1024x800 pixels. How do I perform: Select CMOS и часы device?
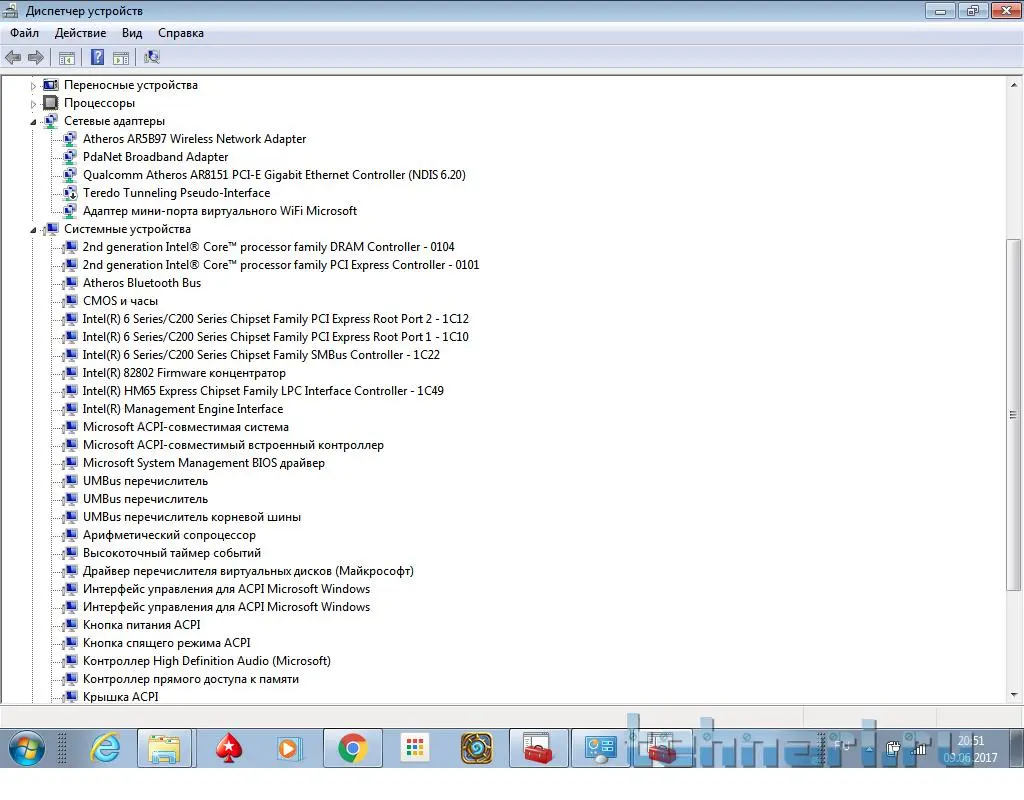click(120, 301)
